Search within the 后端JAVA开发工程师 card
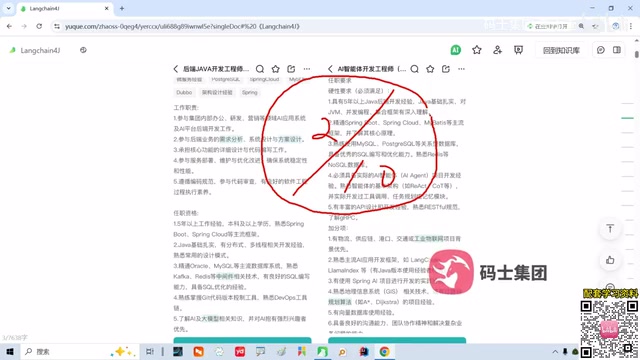The width and height of the screenshot is (640, 360). (260, 69)
